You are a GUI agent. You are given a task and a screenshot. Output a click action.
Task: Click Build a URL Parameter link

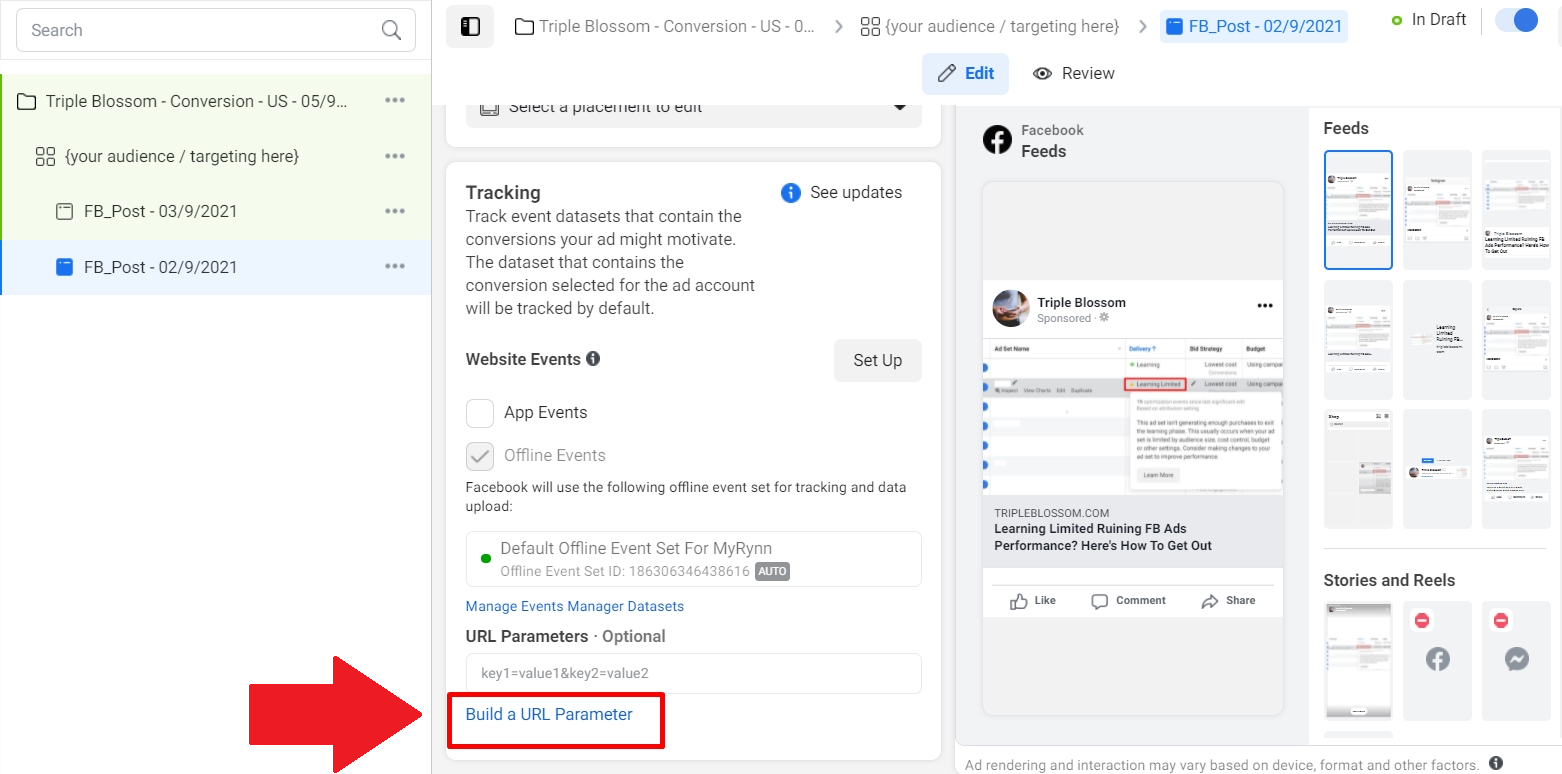click(549, 715)
